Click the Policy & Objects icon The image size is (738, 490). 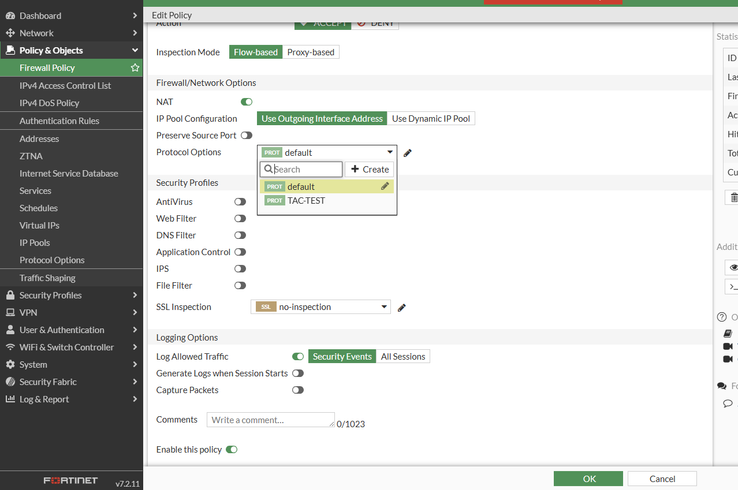(10, 50)
